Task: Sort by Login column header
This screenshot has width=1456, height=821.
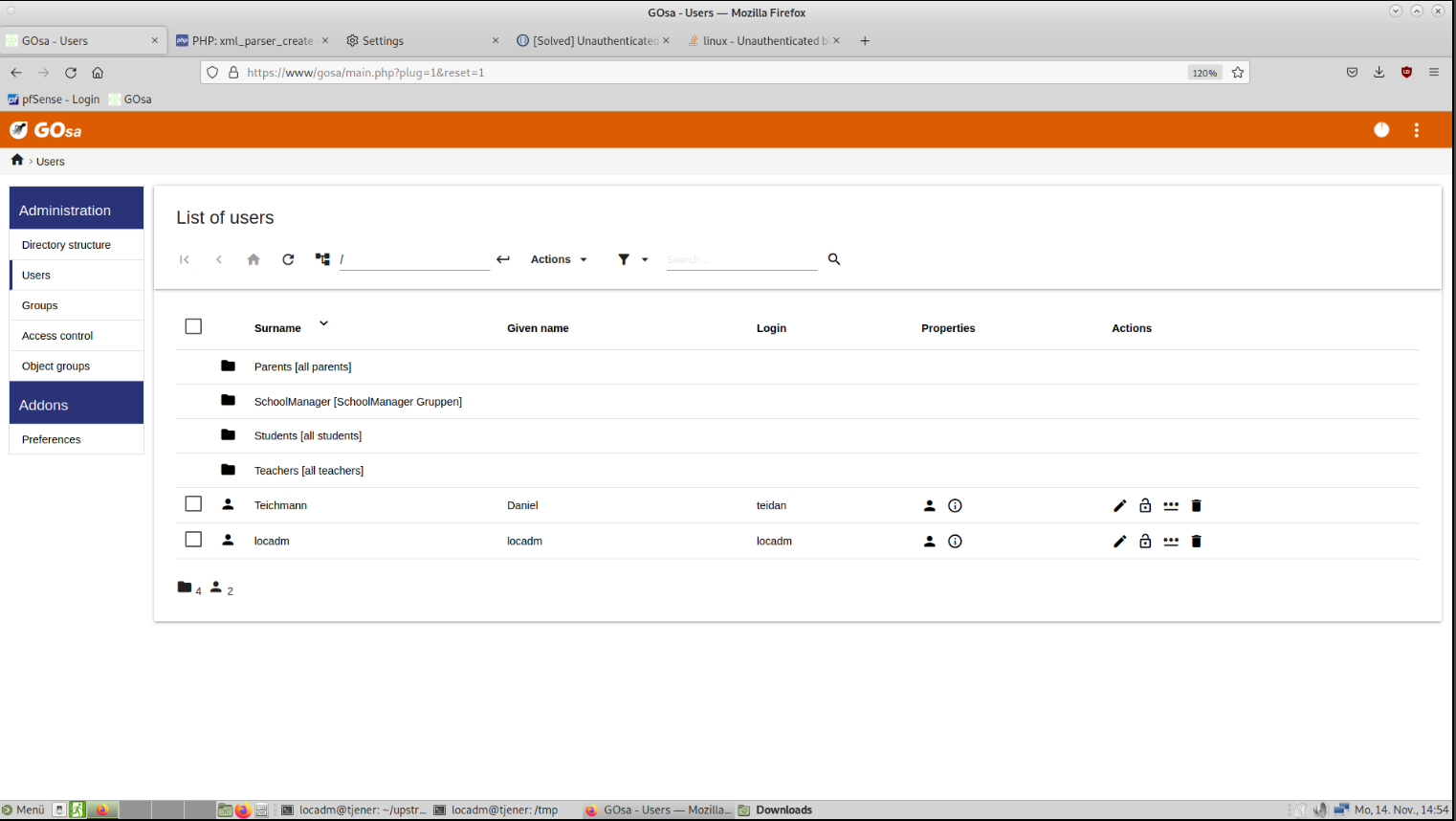Action: pyautogui.click(x=771, y=328)
